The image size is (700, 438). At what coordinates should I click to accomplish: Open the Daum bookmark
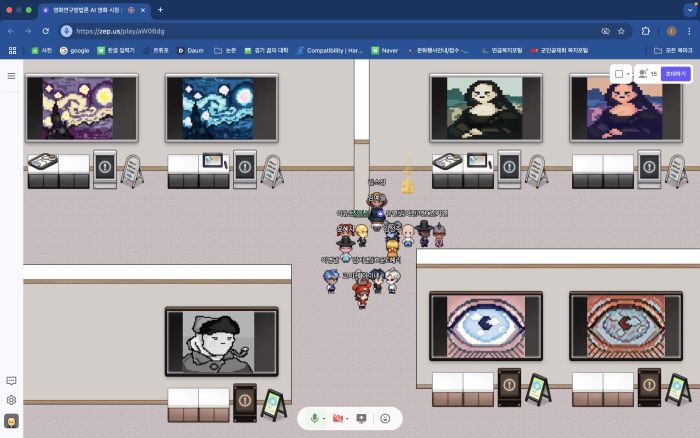coord(191,50)
